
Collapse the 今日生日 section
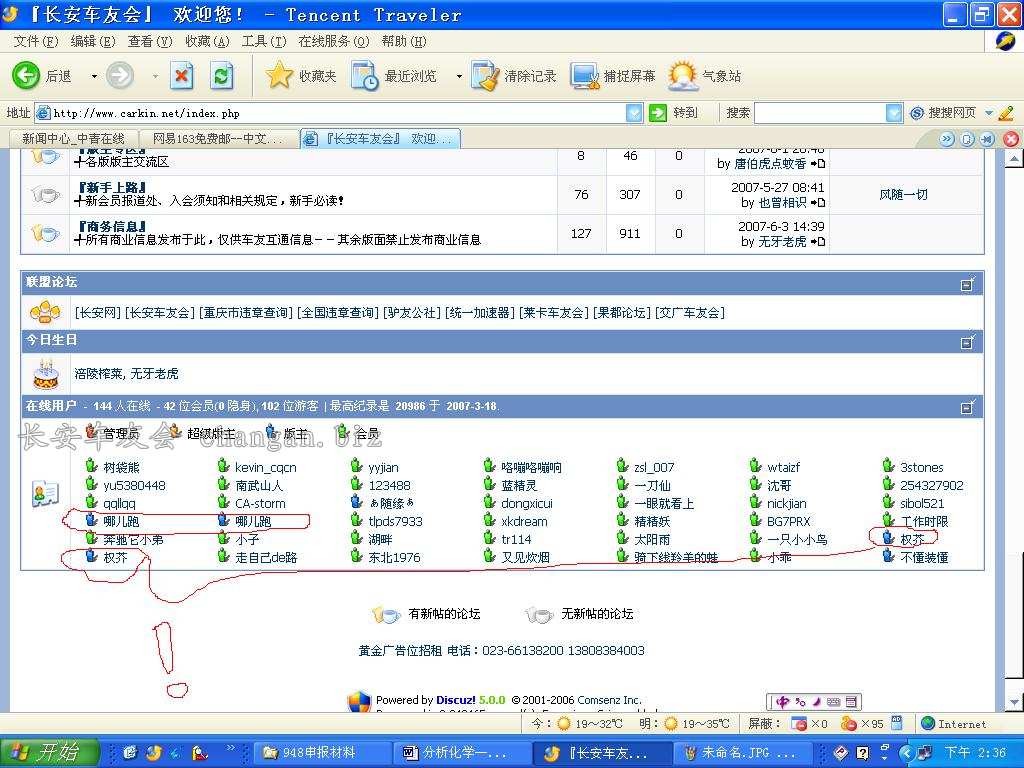coord(968,342)
